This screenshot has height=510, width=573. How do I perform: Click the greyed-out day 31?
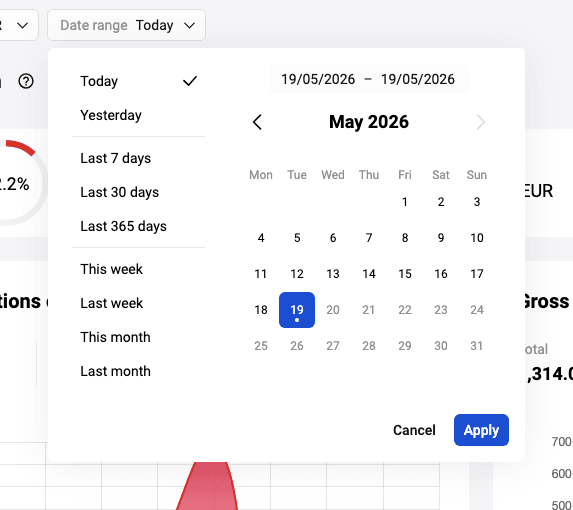(477, 346)
